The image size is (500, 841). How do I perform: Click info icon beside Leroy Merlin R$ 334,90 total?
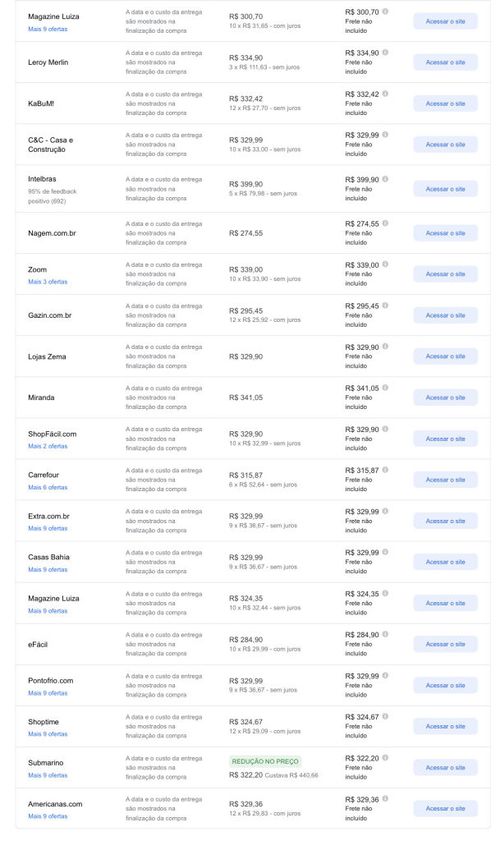point(385,53)
